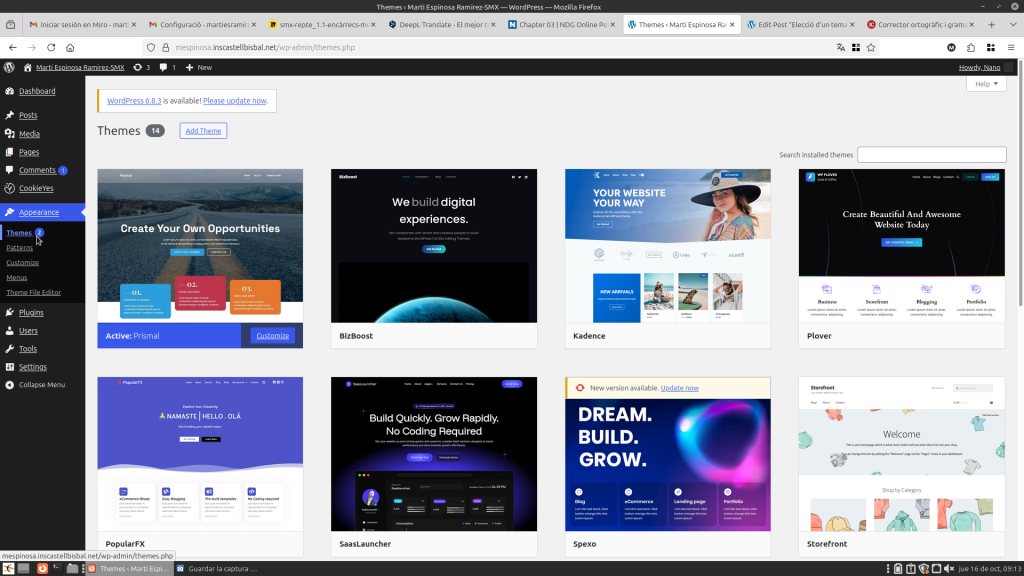Open Theme File Editor under Appearance
This screenshot has height=576, width=1024.
pyautogui.click(x=33, y=292)
